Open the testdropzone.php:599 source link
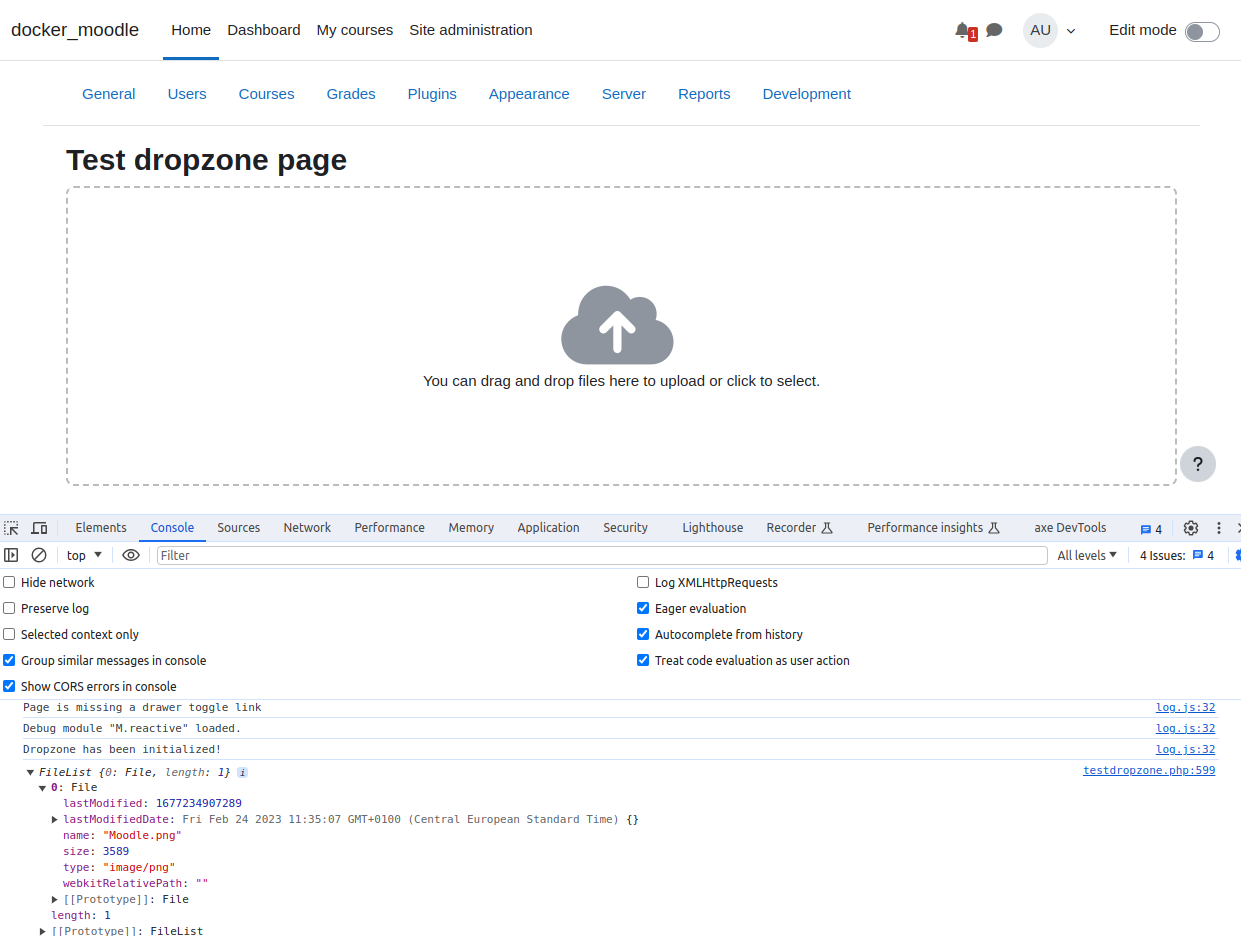The height and width of the screenshot is (936, 1241). pos(1149,771)
